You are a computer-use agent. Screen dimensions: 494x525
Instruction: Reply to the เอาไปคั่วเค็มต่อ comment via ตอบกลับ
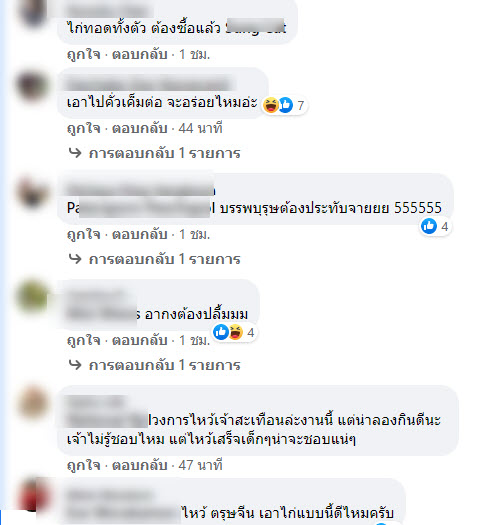(x=140, y=128)
